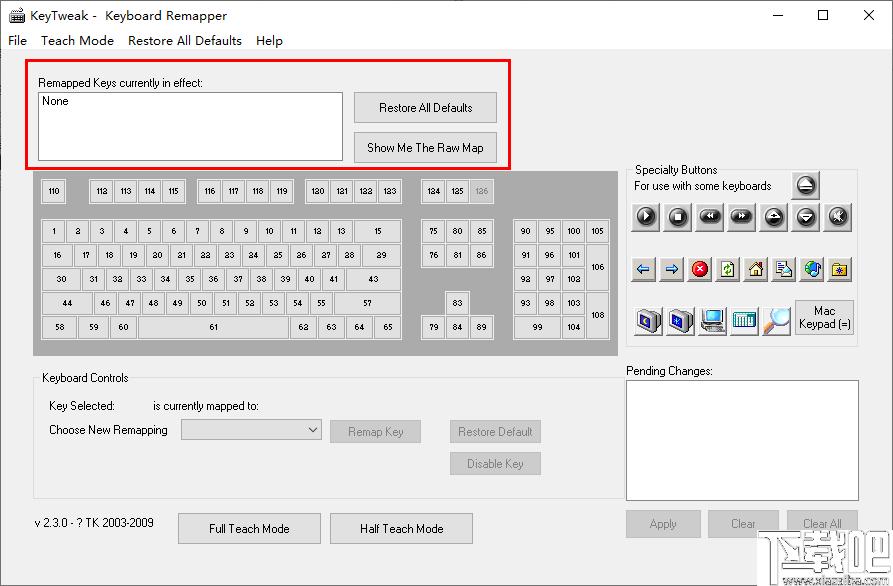
Task: Select keyboard key 65
Action: tap(388, 327)
